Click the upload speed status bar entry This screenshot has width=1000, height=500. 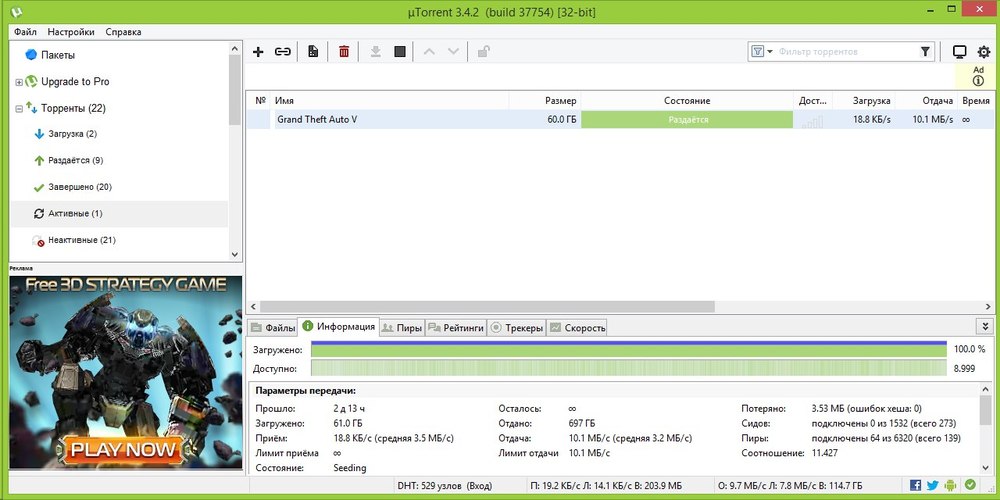click(x=790, y=485)
